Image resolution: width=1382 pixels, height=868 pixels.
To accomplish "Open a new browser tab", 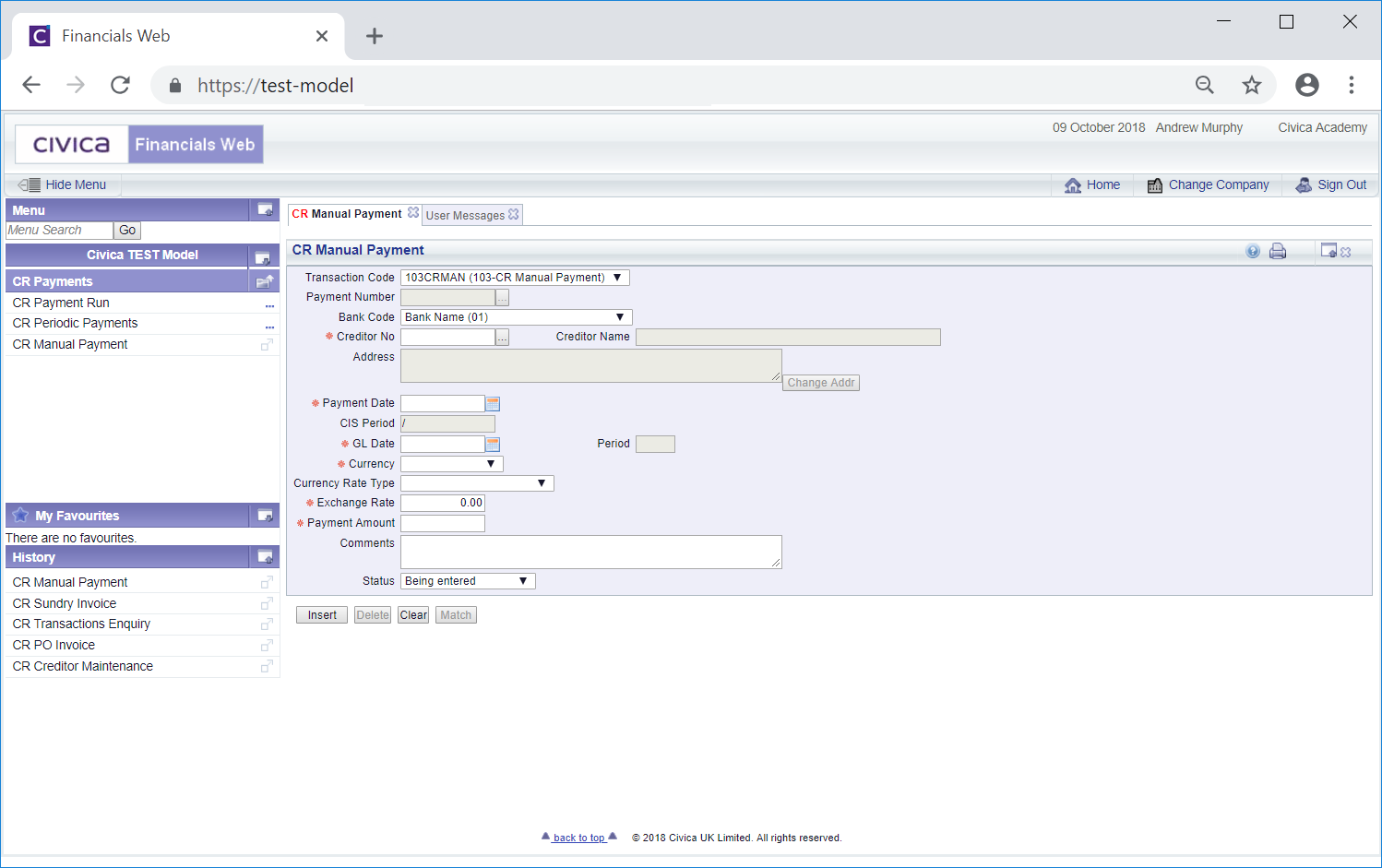I will click(x=374, y=36).
